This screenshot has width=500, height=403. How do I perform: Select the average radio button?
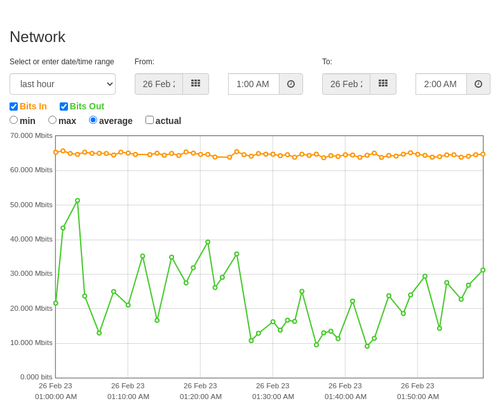tap(93, 120)
